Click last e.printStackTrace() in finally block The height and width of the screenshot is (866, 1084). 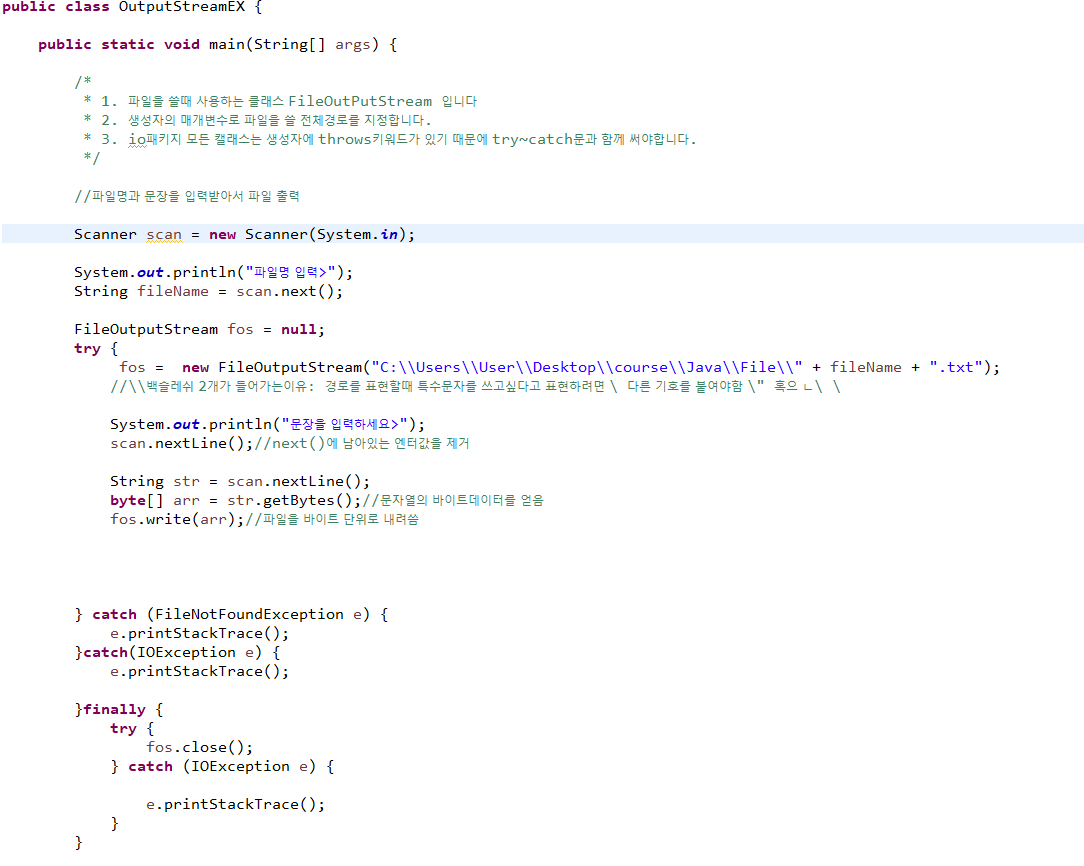click(x=235, y=804)
